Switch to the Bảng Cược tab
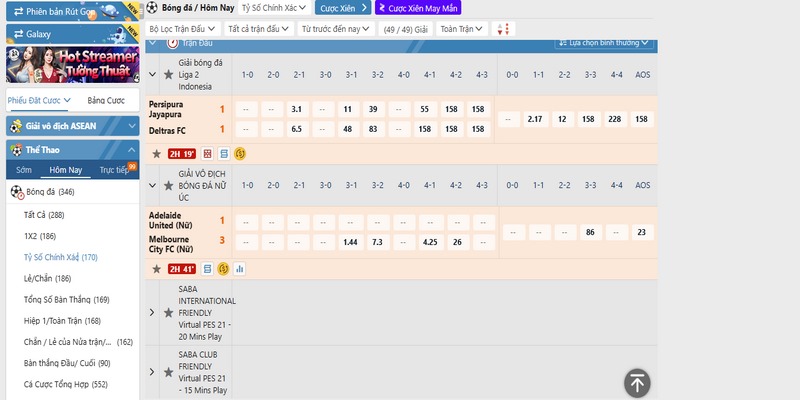Image resolution: width=800 pixels, height=400 pixels. 105,101
